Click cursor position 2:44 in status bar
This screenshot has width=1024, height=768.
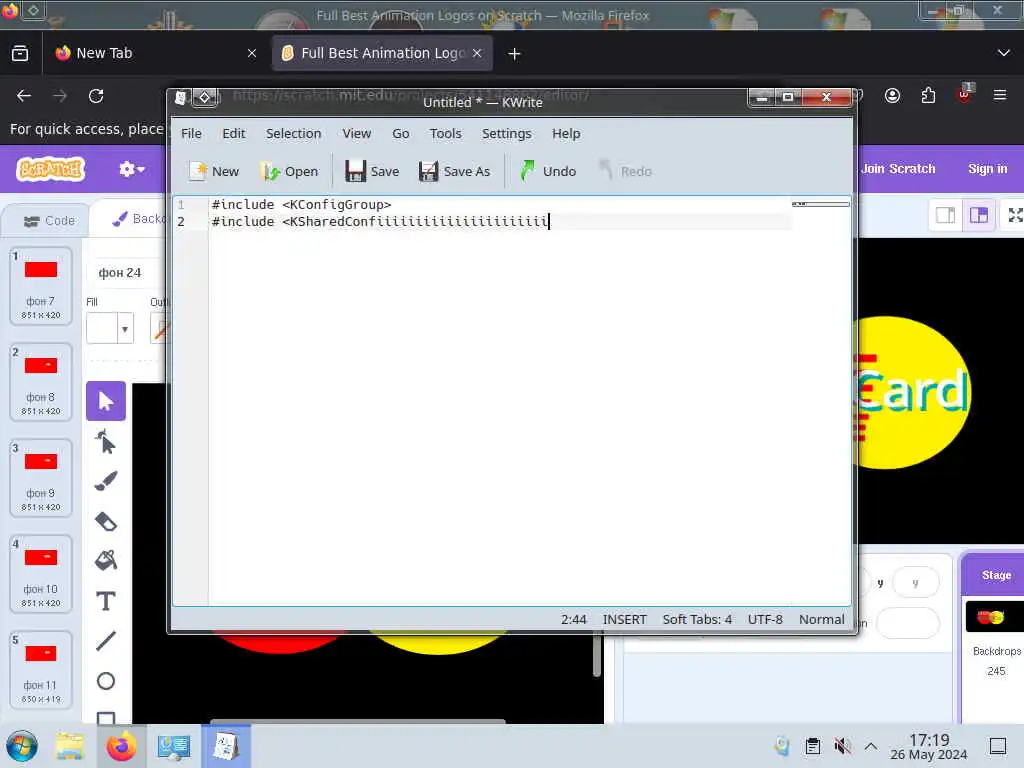coord(573,619)
